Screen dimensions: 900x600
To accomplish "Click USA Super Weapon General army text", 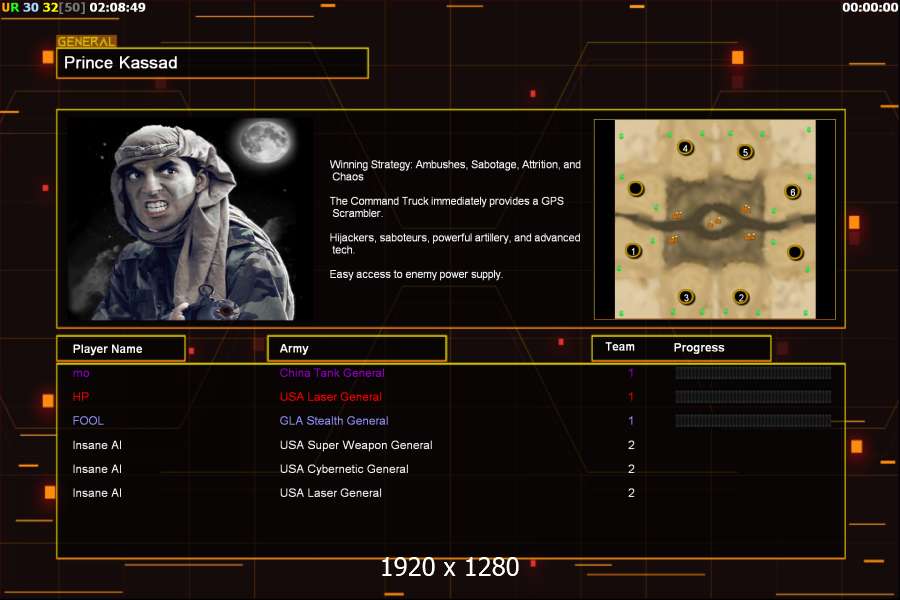I will pos(356,445).
